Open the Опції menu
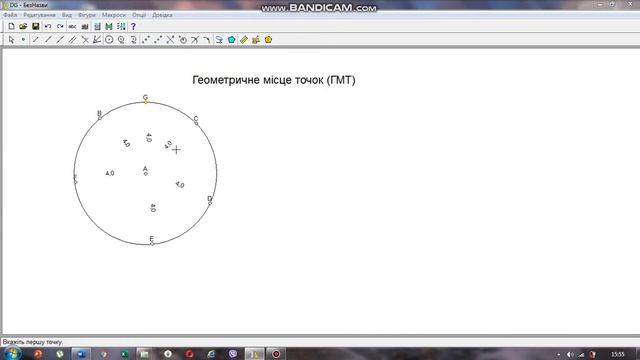 [139, 15]
